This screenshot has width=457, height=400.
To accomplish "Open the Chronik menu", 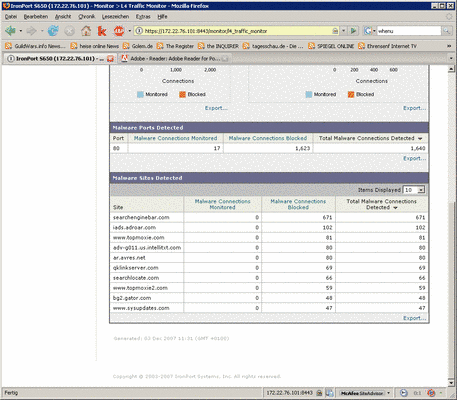I will coord(87,17).
